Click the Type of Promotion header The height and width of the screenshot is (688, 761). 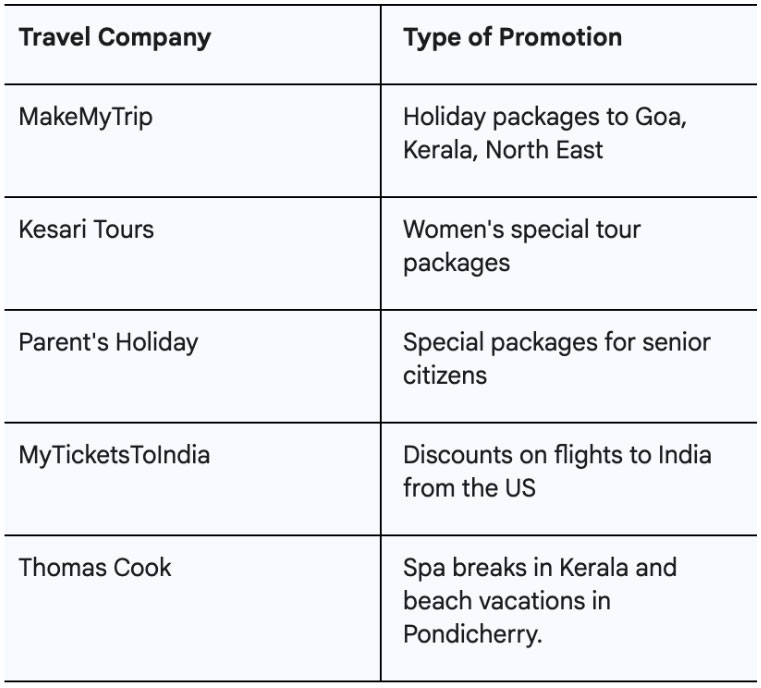[x=513, y=38]
